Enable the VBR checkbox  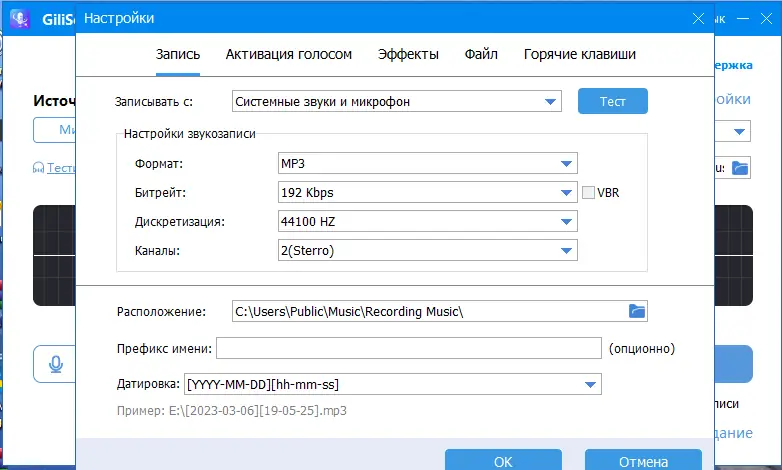pos(588,193)
